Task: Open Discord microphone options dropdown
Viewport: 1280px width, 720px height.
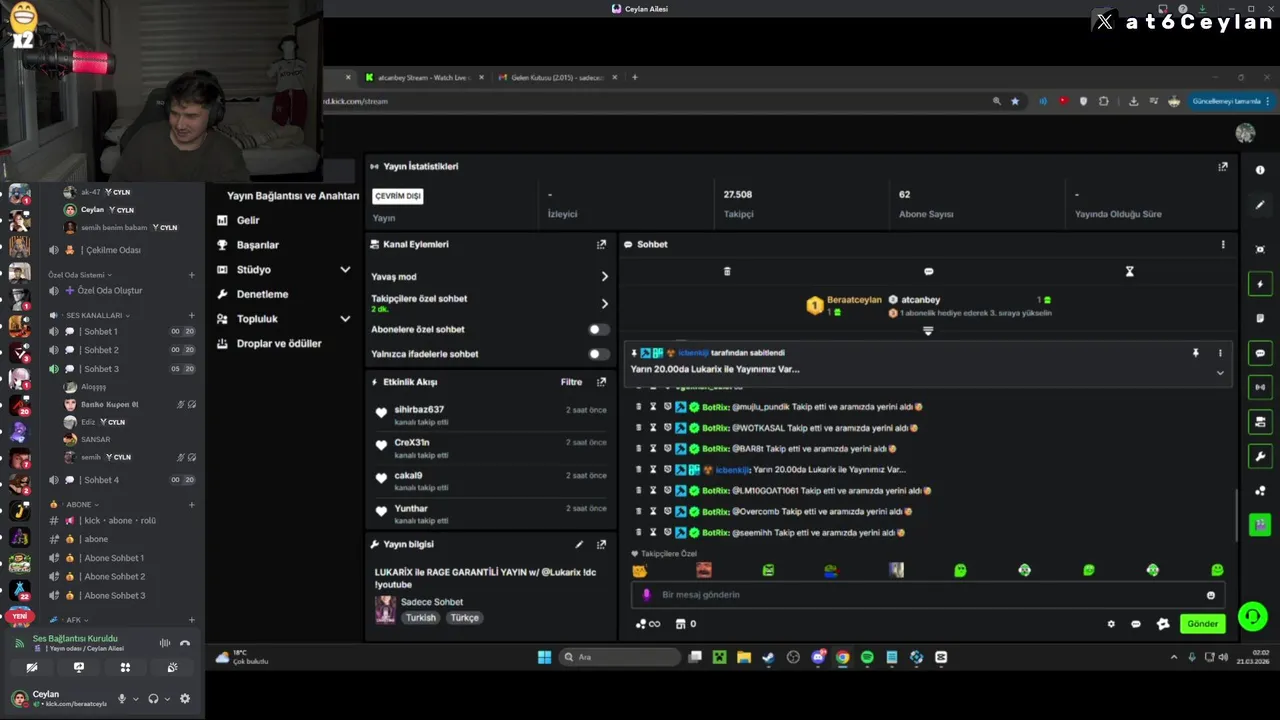Action: (x=135, y=699)
